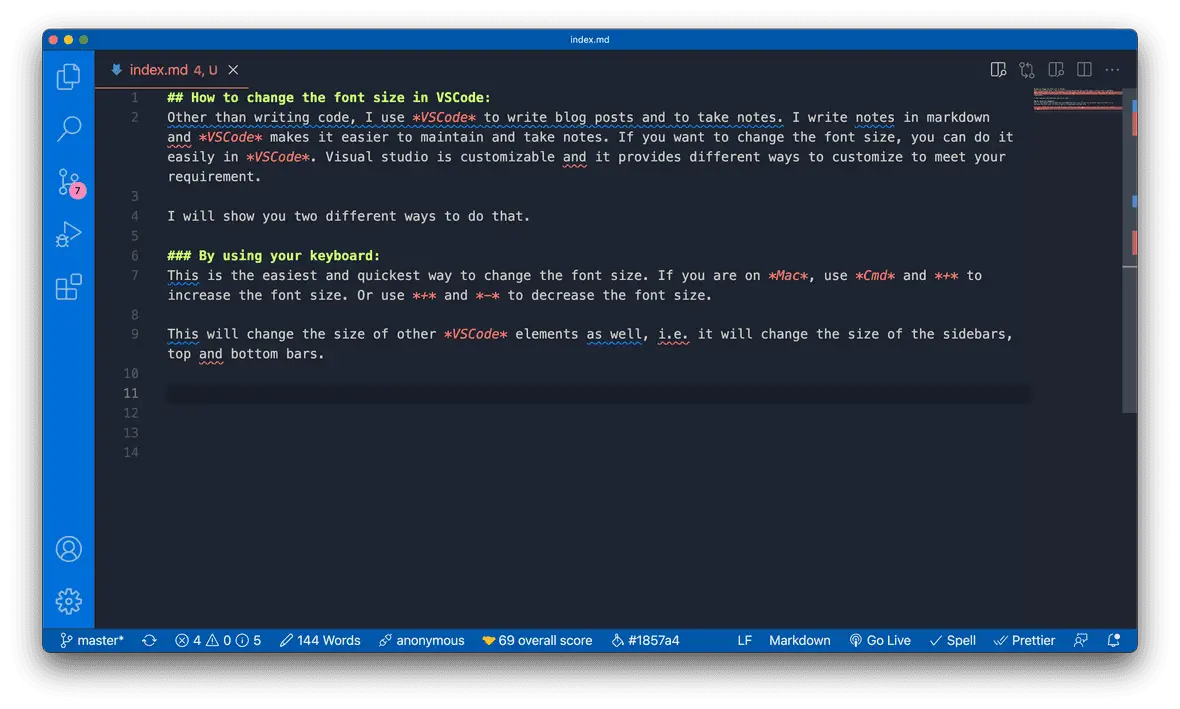Open Source Control showing 7 pending changes
Image resolution: width=1180 pixels, height=709 pixels.
[68, 182]
